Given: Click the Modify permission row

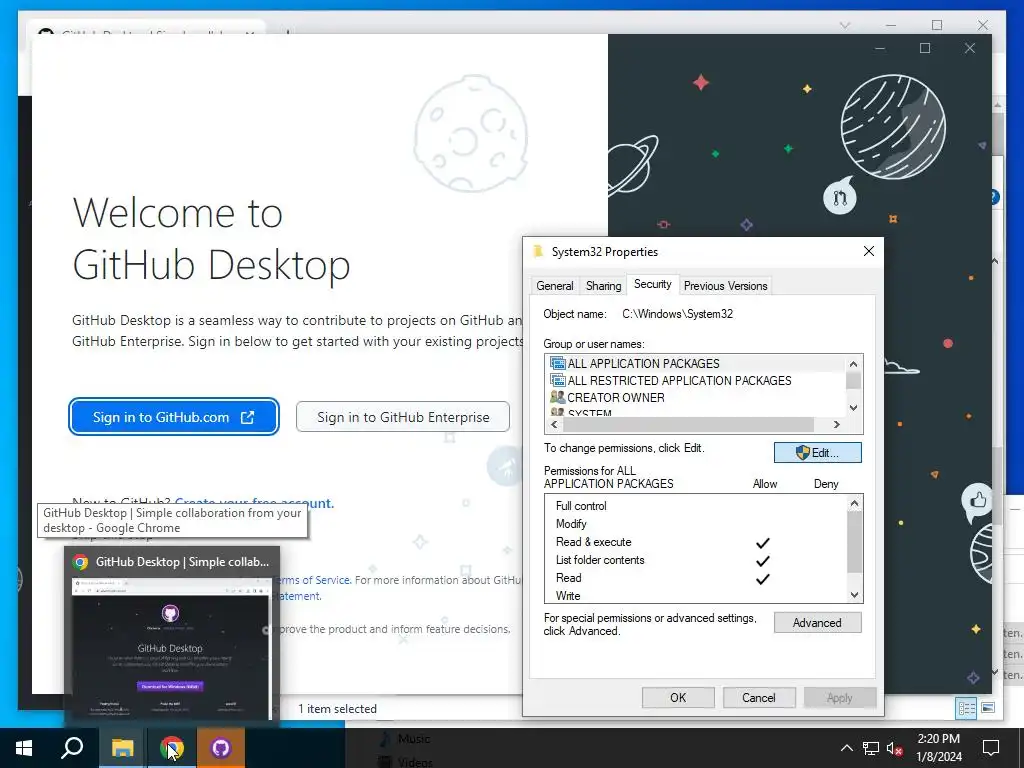Looking at the screenshot, I should click(x=696, y=524).
